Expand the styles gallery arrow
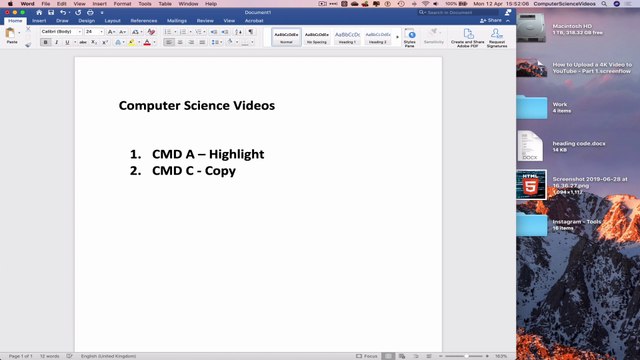This screenshot has height=360, width=640. tap(398, 37)
